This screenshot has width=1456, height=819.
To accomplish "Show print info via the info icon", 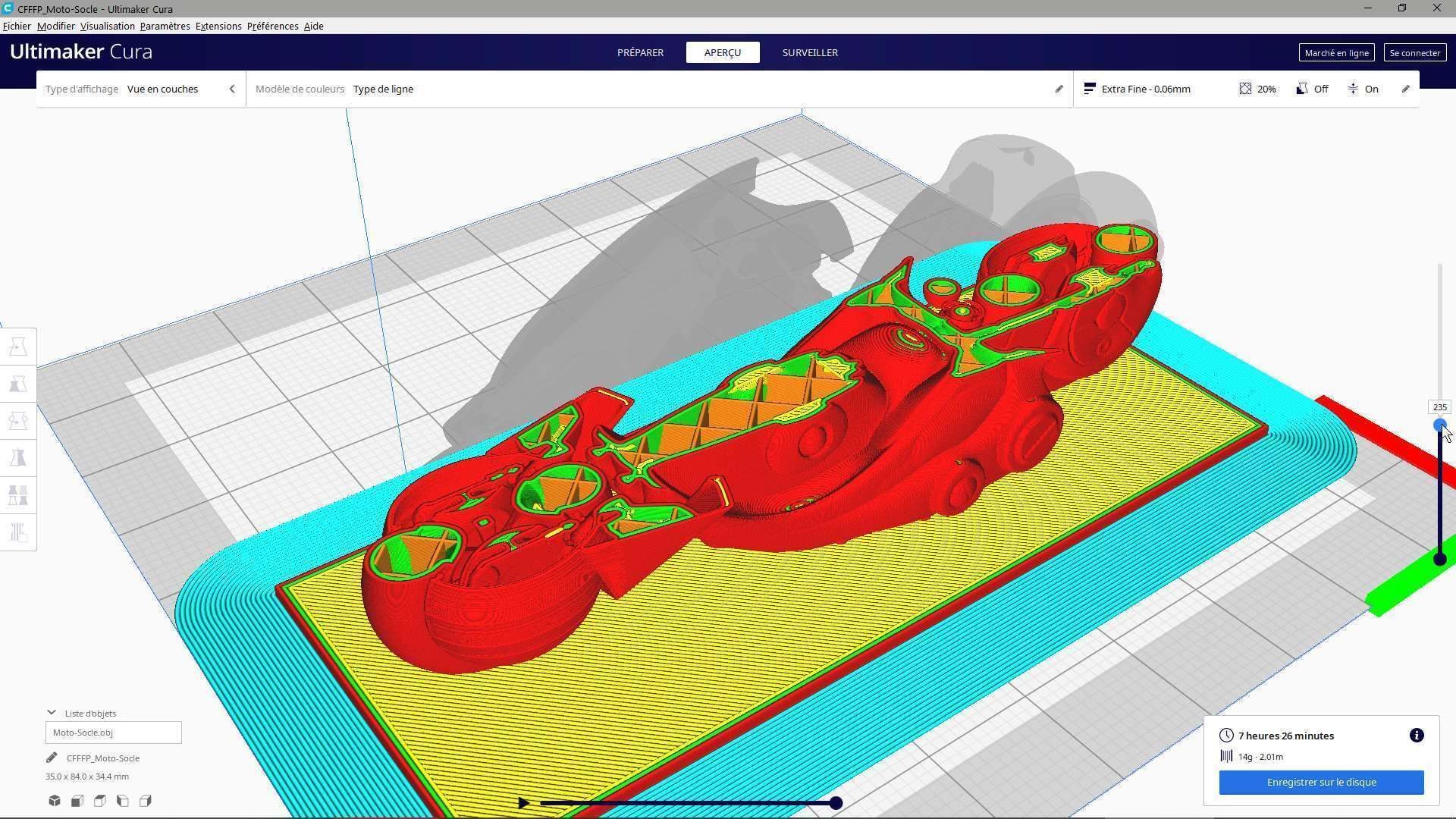I will click(1416, 736).
